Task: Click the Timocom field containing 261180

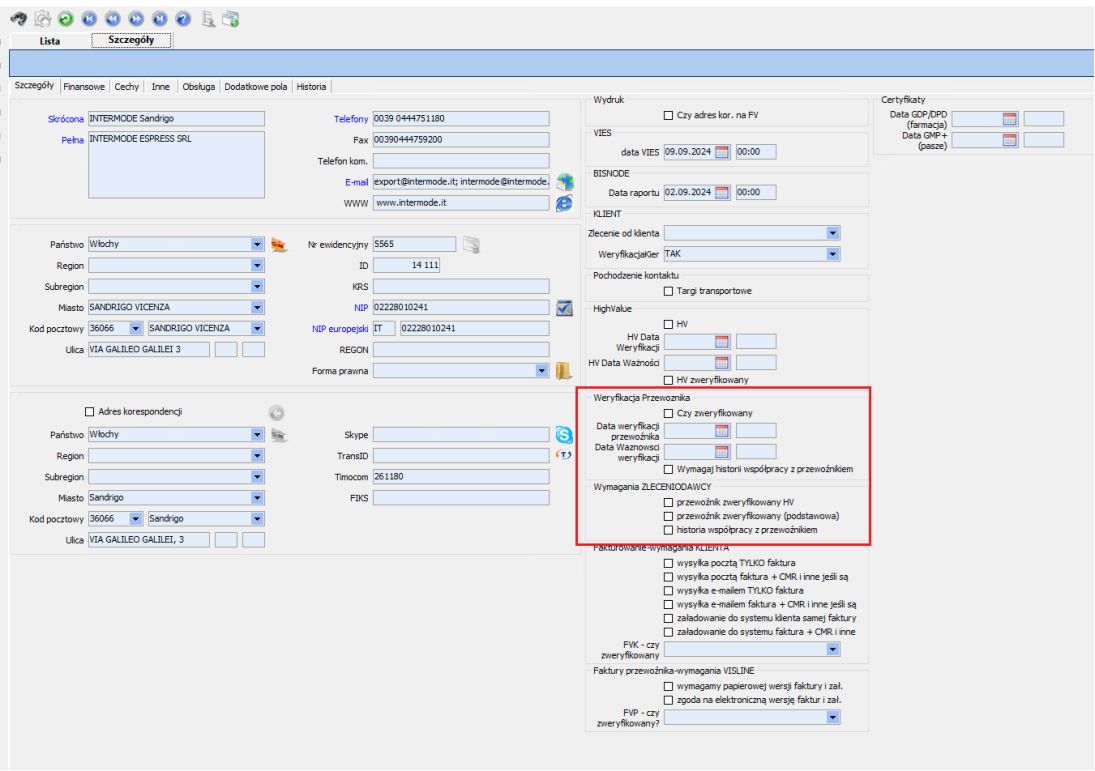Action: click(461, 477)
